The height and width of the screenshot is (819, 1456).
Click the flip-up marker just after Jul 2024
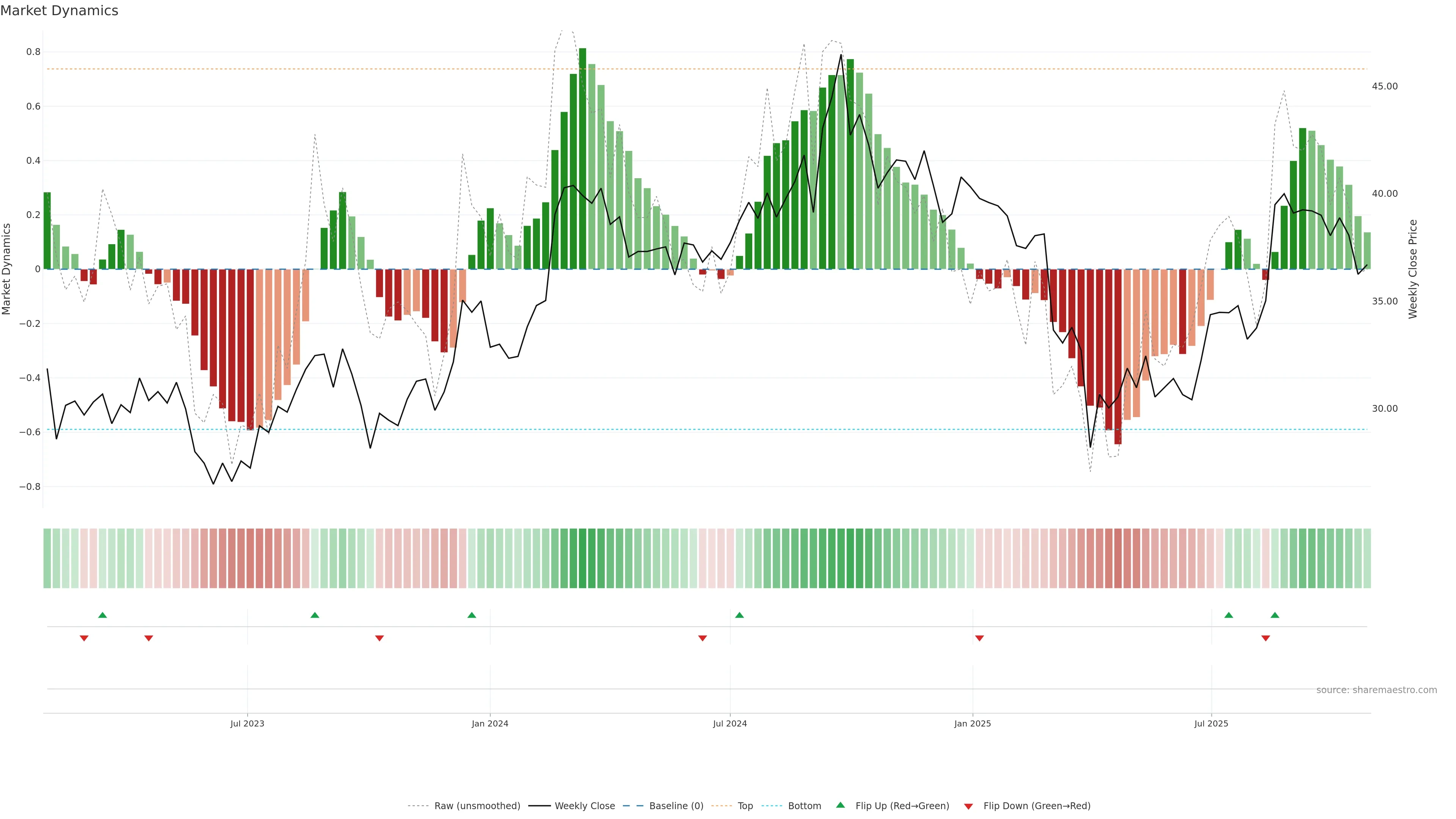click(739, 615)
